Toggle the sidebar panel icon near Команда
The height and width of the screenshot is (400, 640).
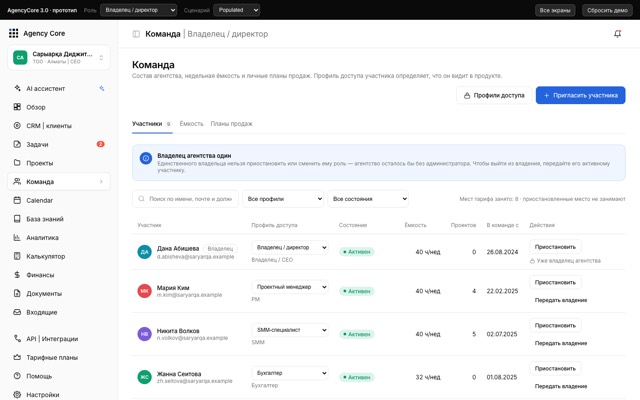point(136,34)
